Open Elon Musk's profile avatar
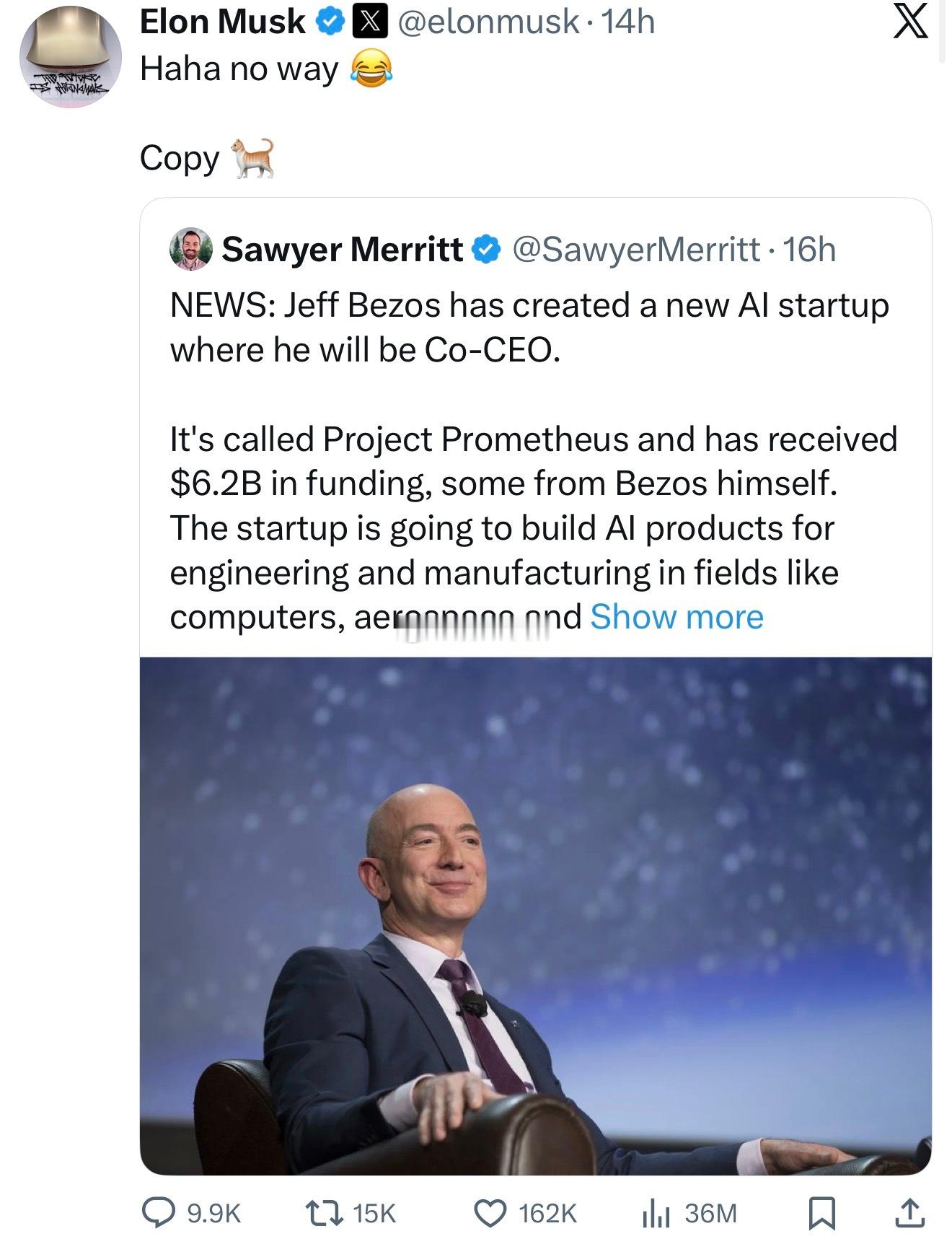This screenshot has width=952, height=1257. click(70, 57)
